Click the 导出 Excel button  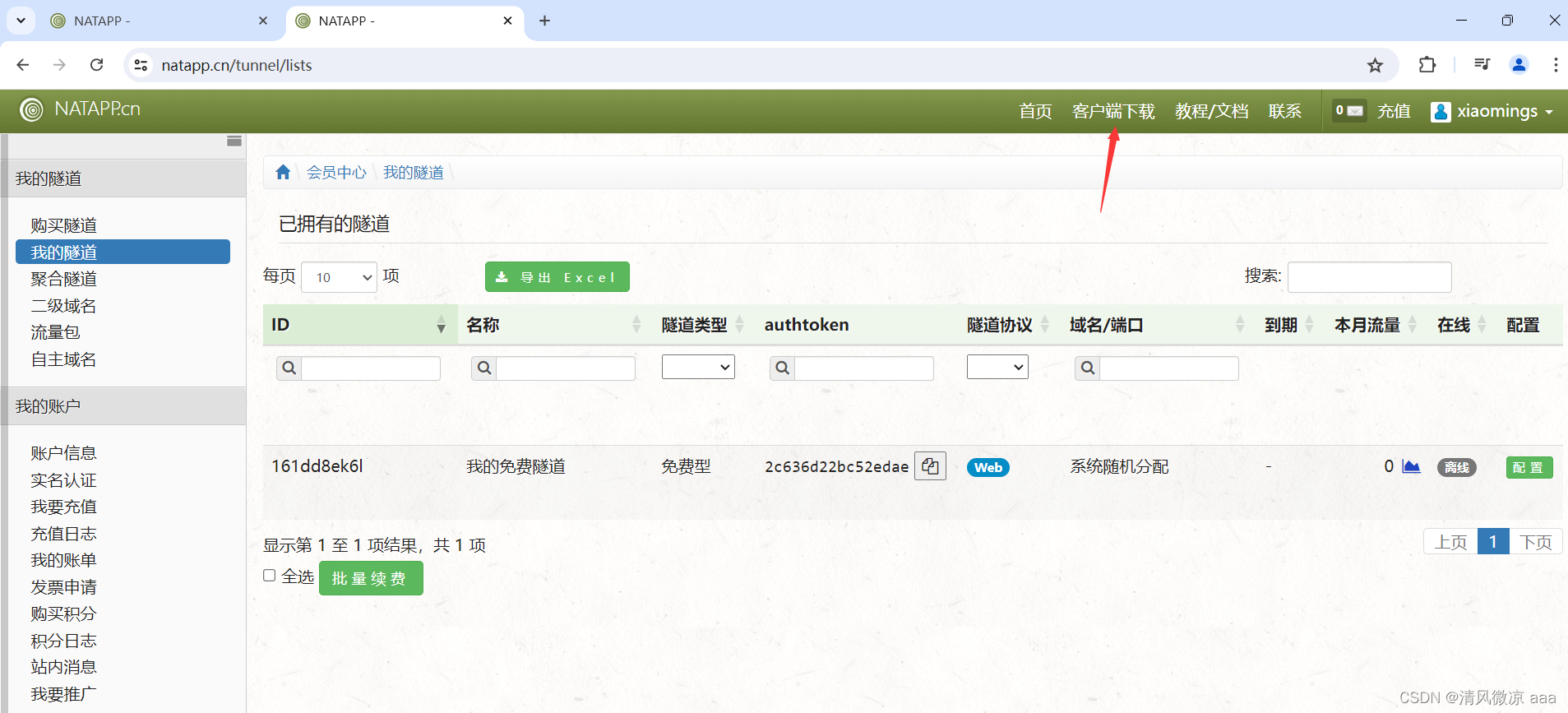[557, 277]
